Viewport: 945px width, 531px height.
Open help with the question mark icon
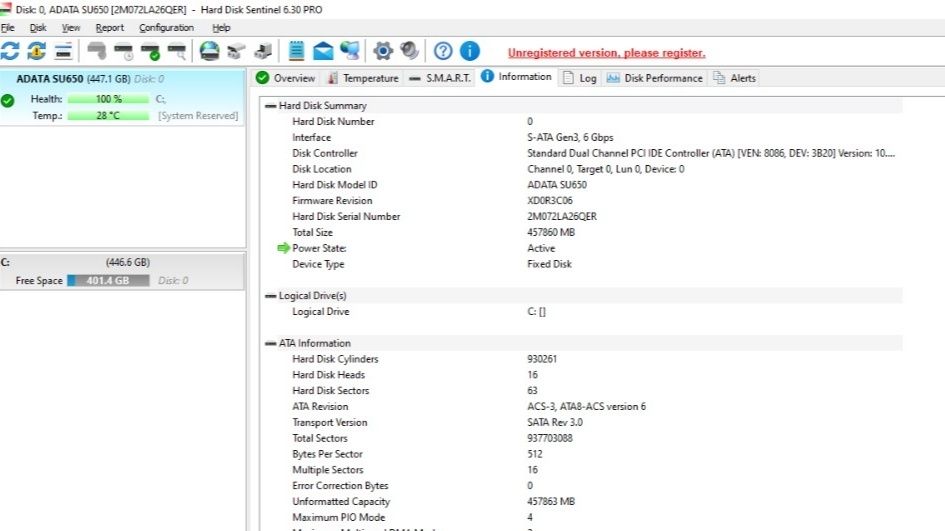click(x=443, y=51)
